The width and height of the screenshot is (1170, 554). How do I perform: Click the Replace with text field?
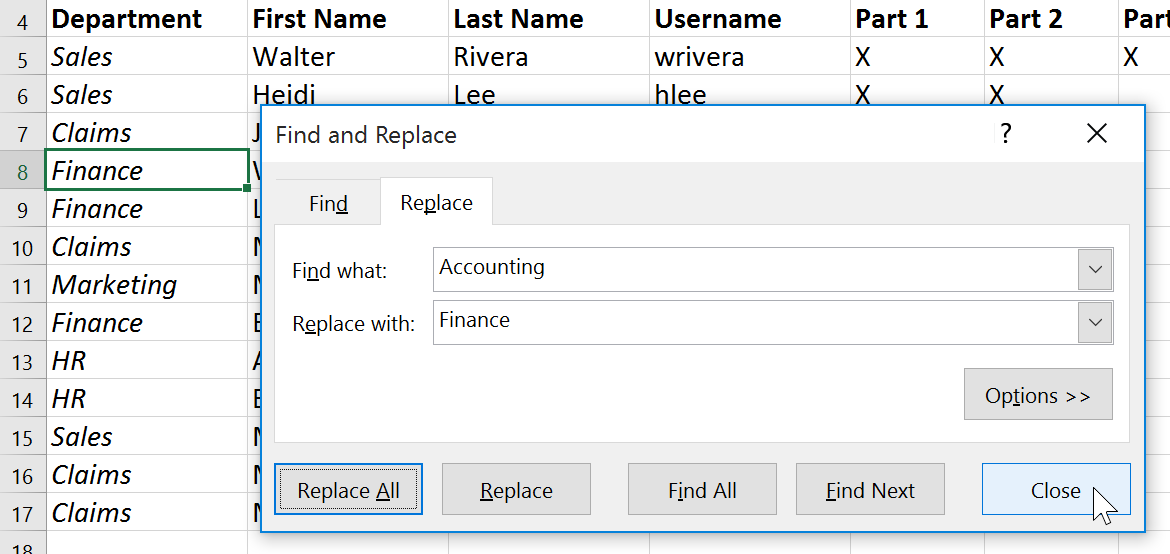click(x=755, y=322)
